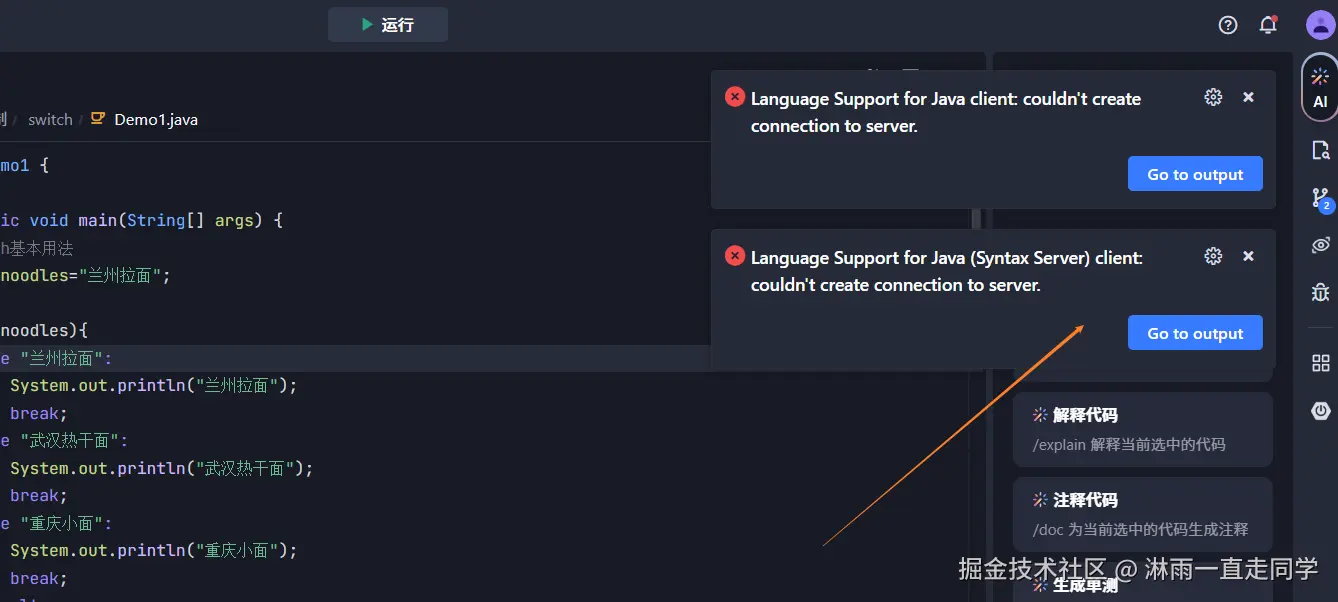Click Go to output on first notification
The image size is (1338, 602).
[x=1195, y=174]
